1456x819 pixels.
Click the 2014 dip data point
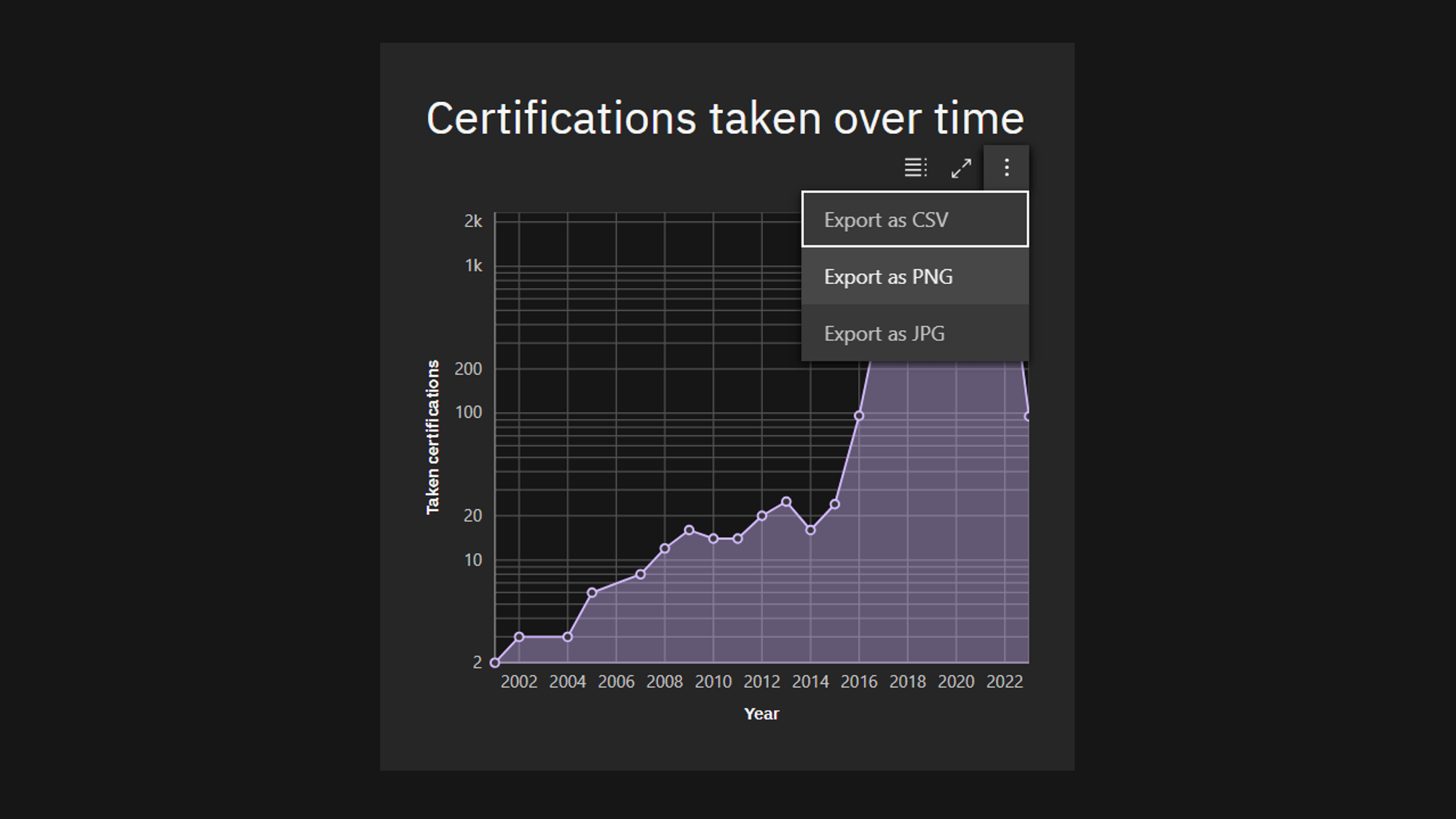[810, 530]
